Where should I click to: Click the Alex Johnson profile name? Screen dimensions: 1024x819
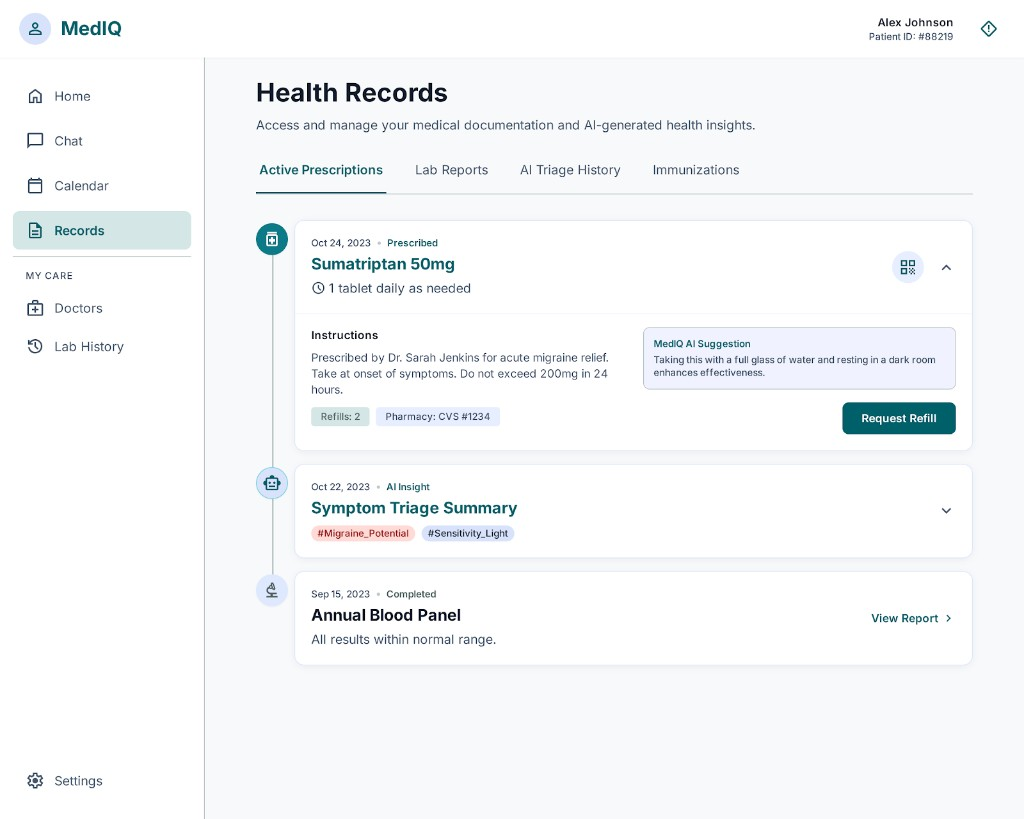tap(915, 23)
